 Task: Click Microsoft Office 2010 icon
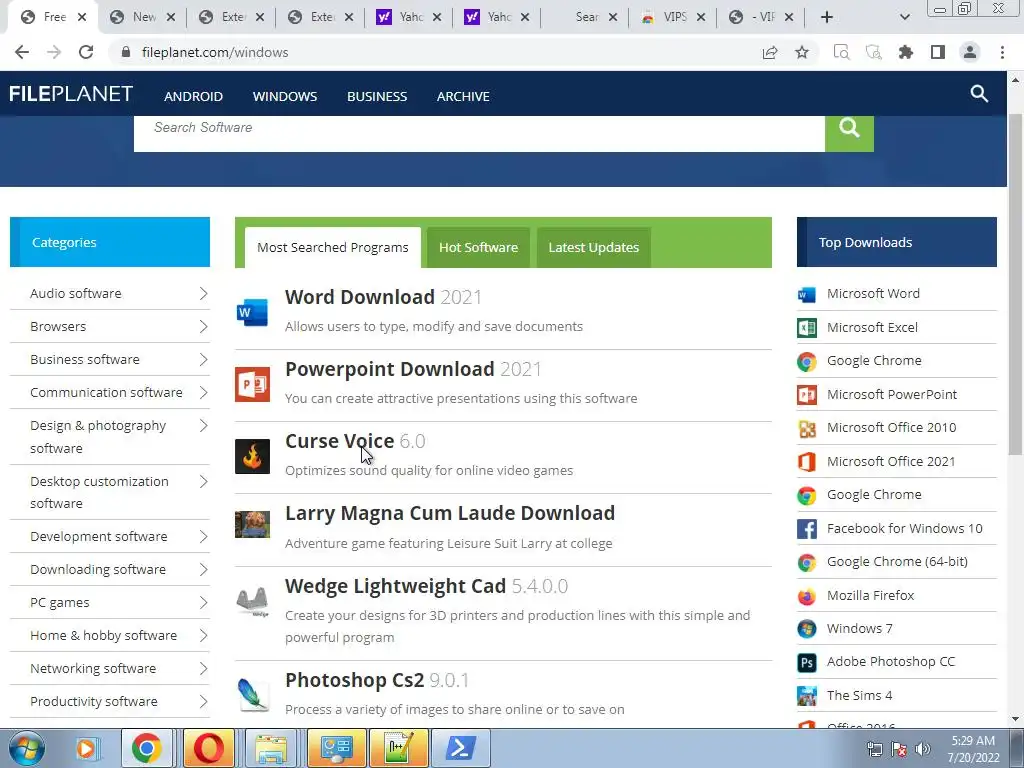807,428
